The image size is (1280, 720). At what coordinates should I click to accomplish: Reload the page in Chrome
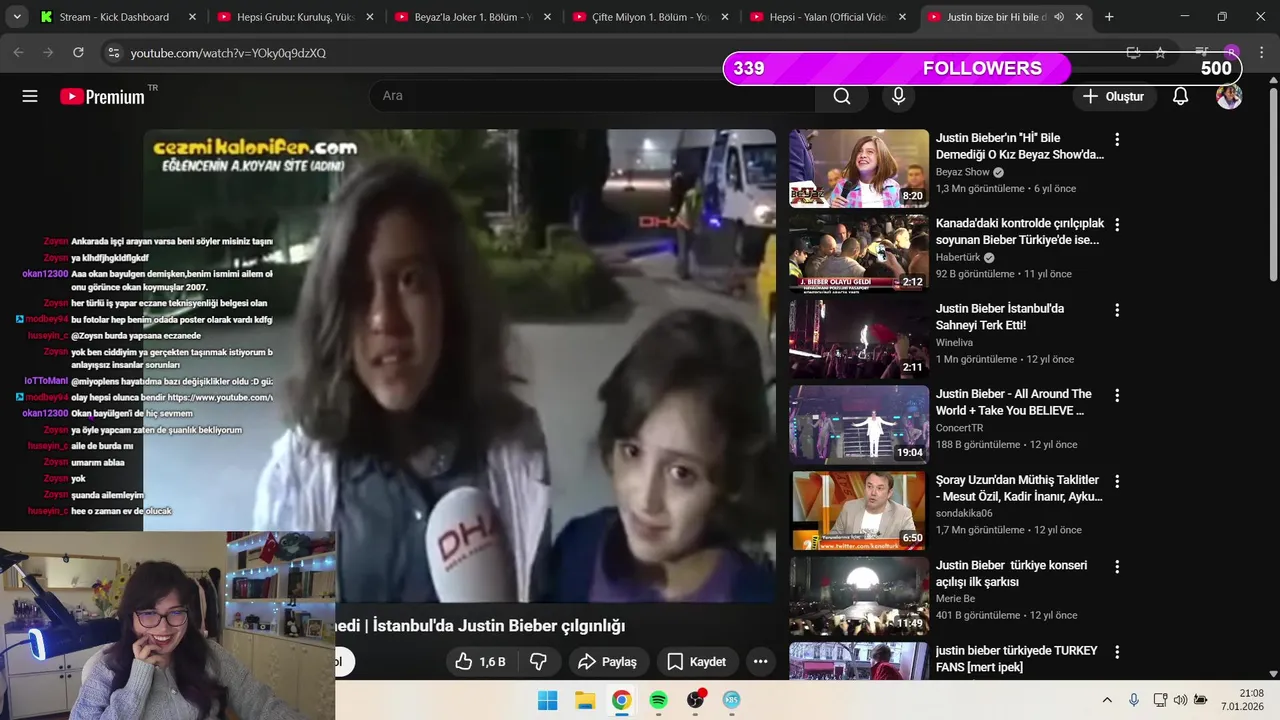pyautogui.click(x=77, y=52)
